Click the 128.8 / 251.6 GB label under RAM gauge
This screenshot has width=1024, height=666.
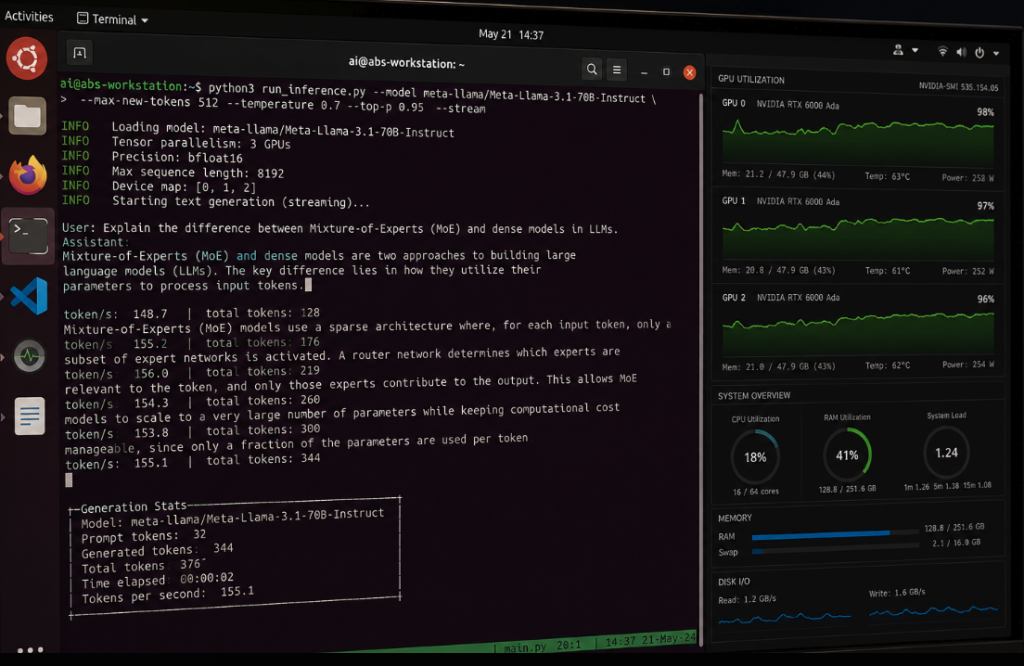click(847, 489)
